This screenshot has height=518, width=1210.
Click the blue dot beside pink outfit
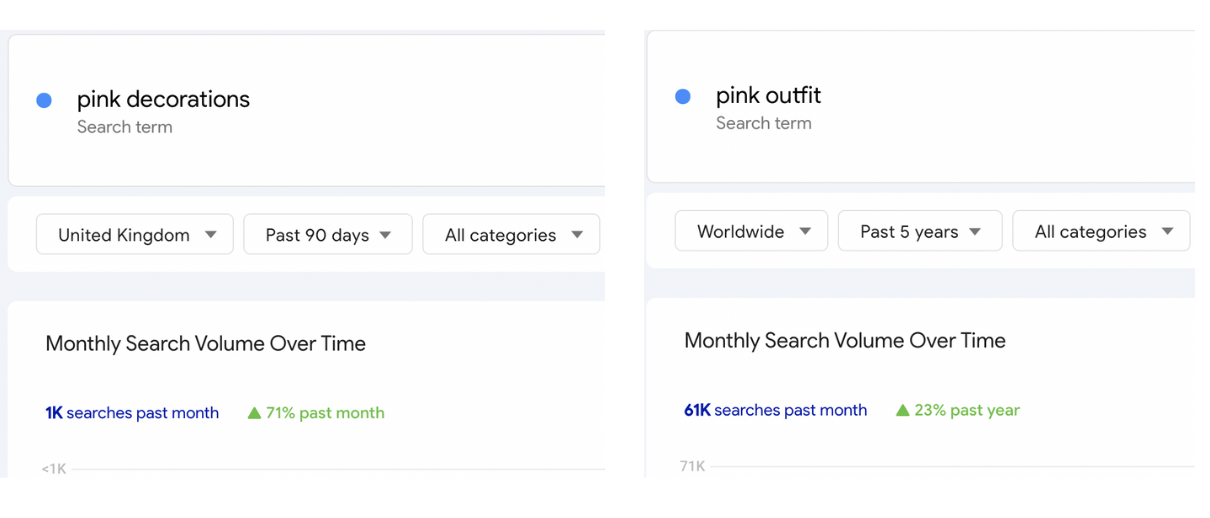[x=683, y=96]
